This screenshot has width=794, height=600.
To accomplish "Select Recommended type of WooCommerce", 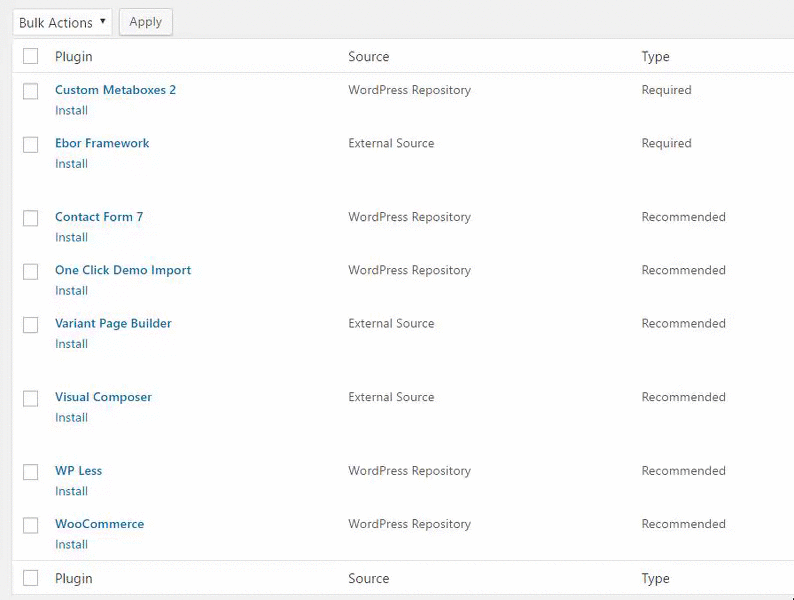I will (684, 524).
